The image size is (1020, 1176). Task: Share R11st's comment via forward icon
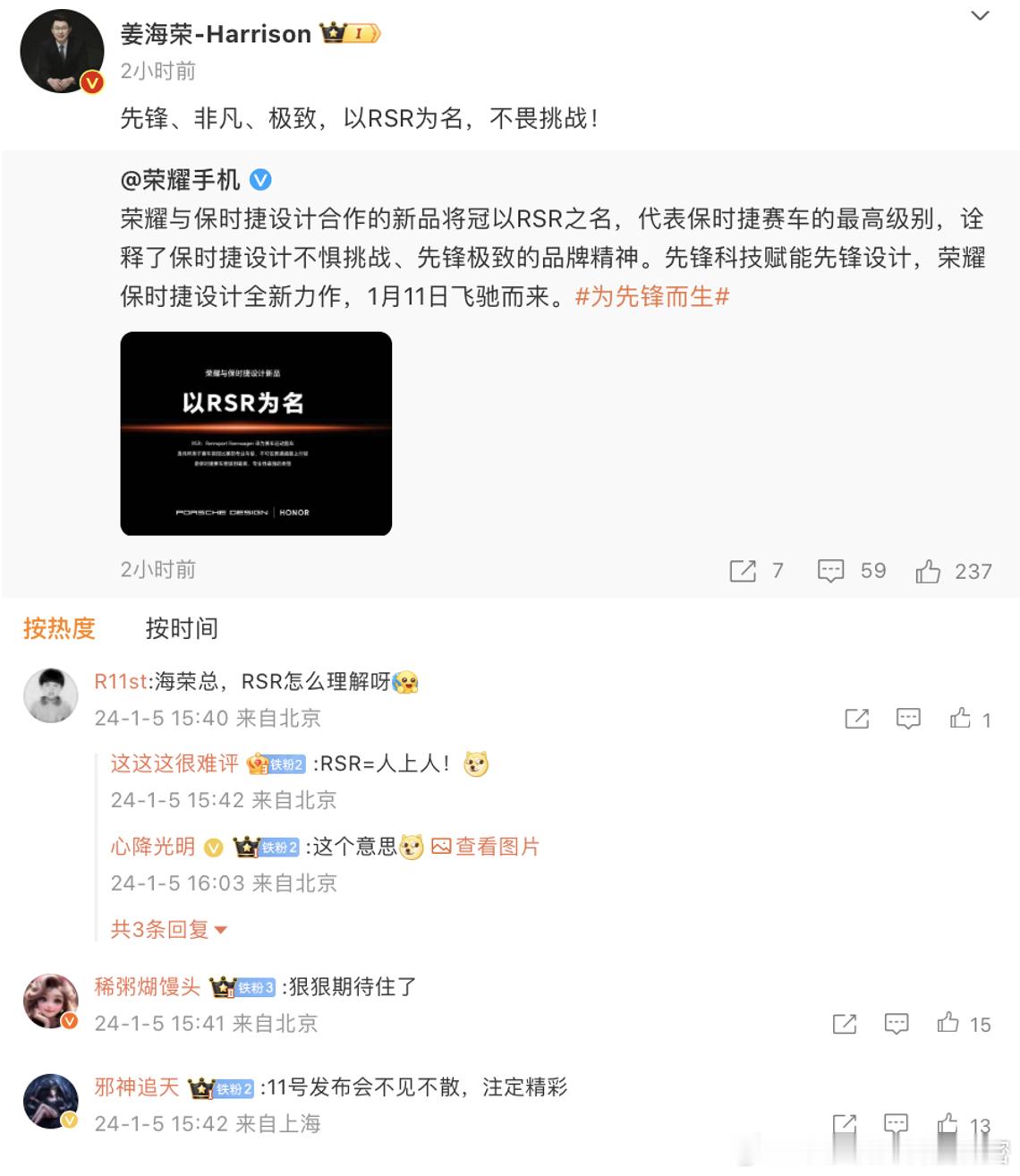point(857,718)
